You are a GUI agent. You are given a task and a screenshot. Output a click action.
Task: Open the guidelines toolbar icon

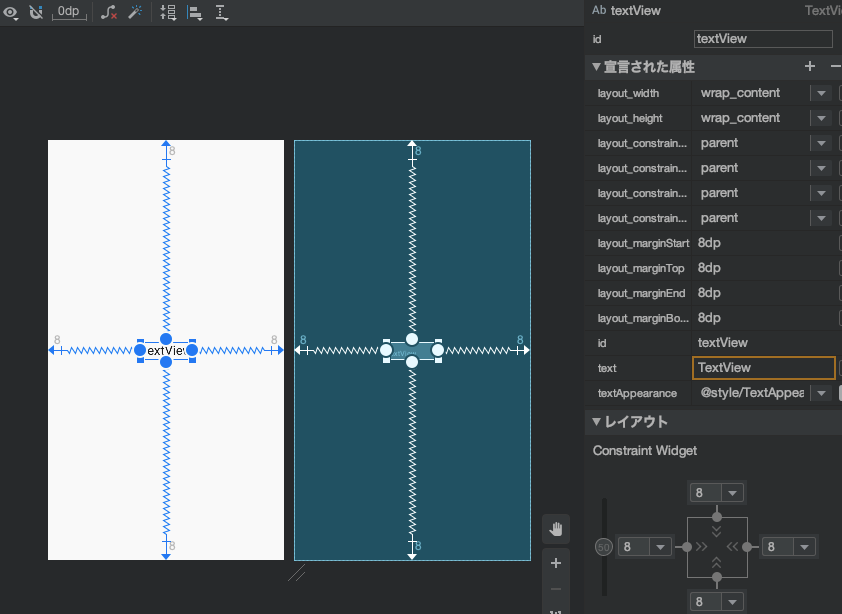coord(222,12)
